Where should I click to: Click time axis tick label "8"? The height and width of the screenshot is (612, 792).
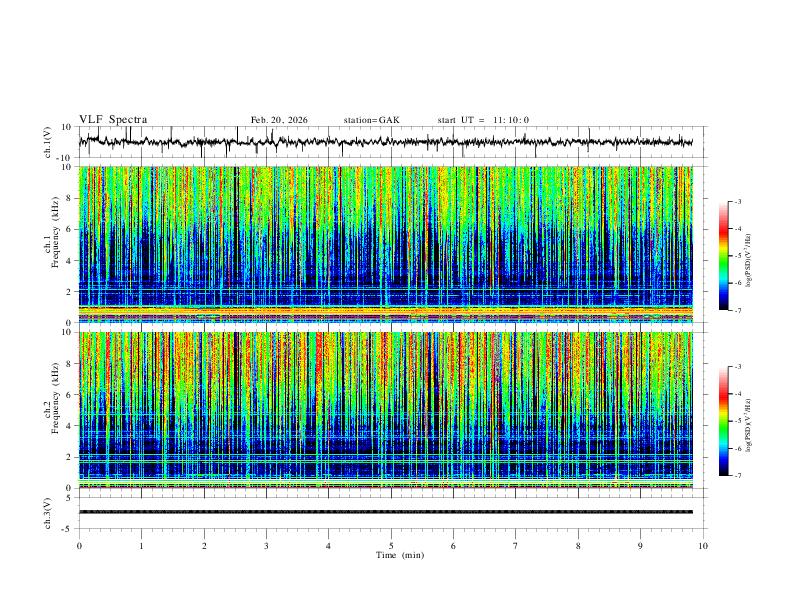(578, 546)
